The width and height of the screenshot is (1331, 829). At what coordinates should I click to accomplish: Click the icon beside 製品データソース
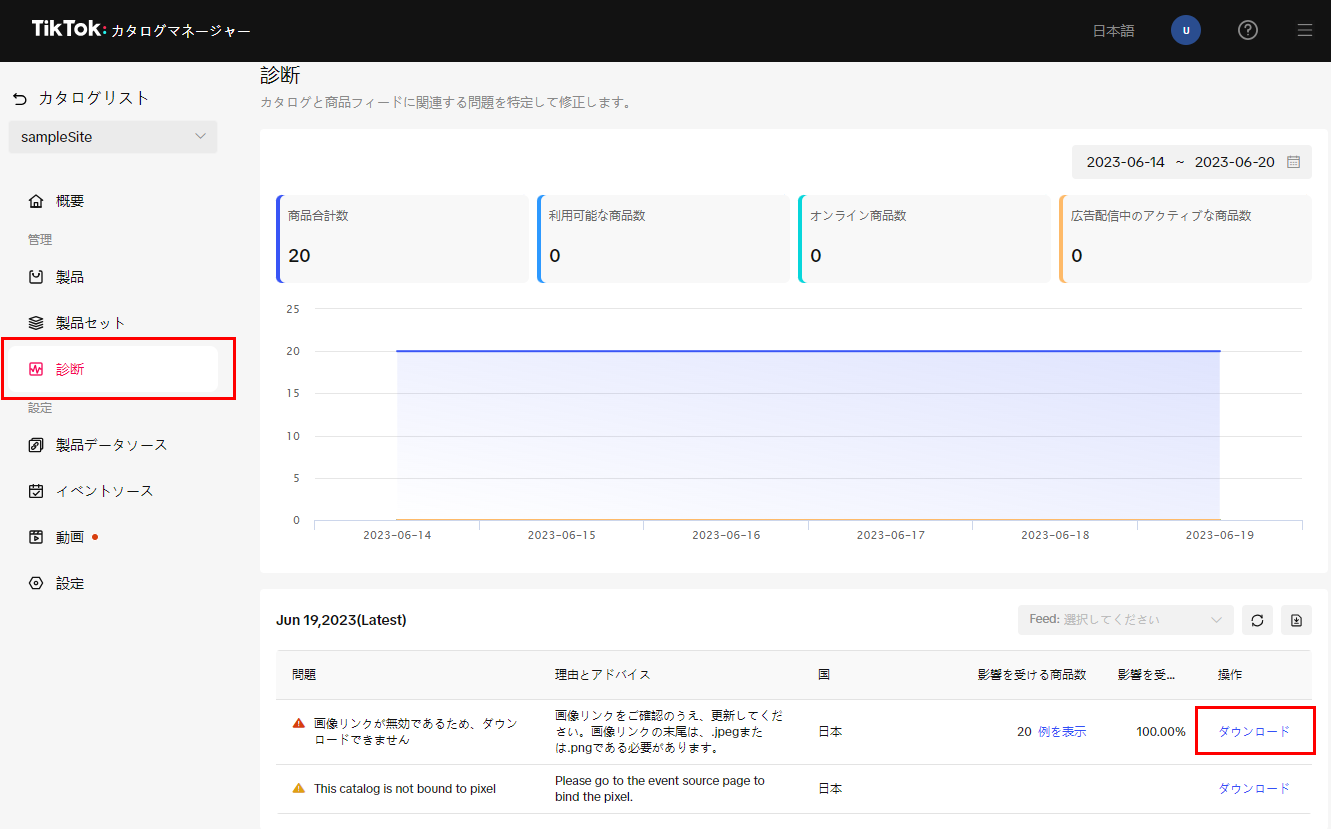click(36, 445)
